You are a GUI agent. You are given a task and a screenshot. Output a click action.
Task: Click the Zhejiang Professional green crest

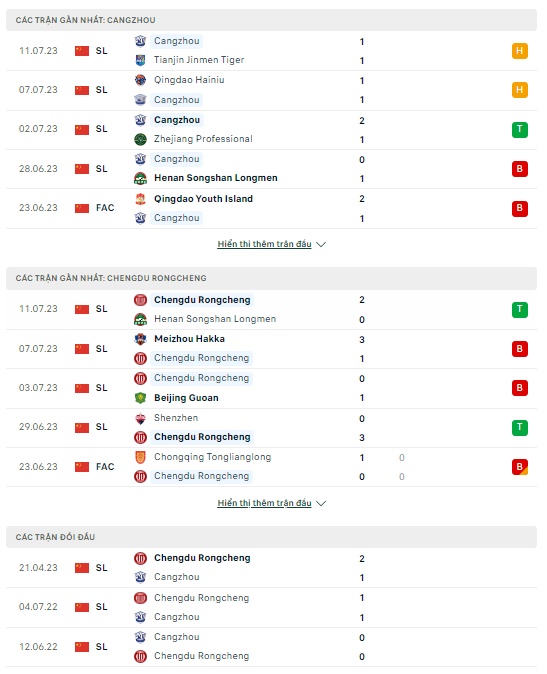tap(140, 139)
